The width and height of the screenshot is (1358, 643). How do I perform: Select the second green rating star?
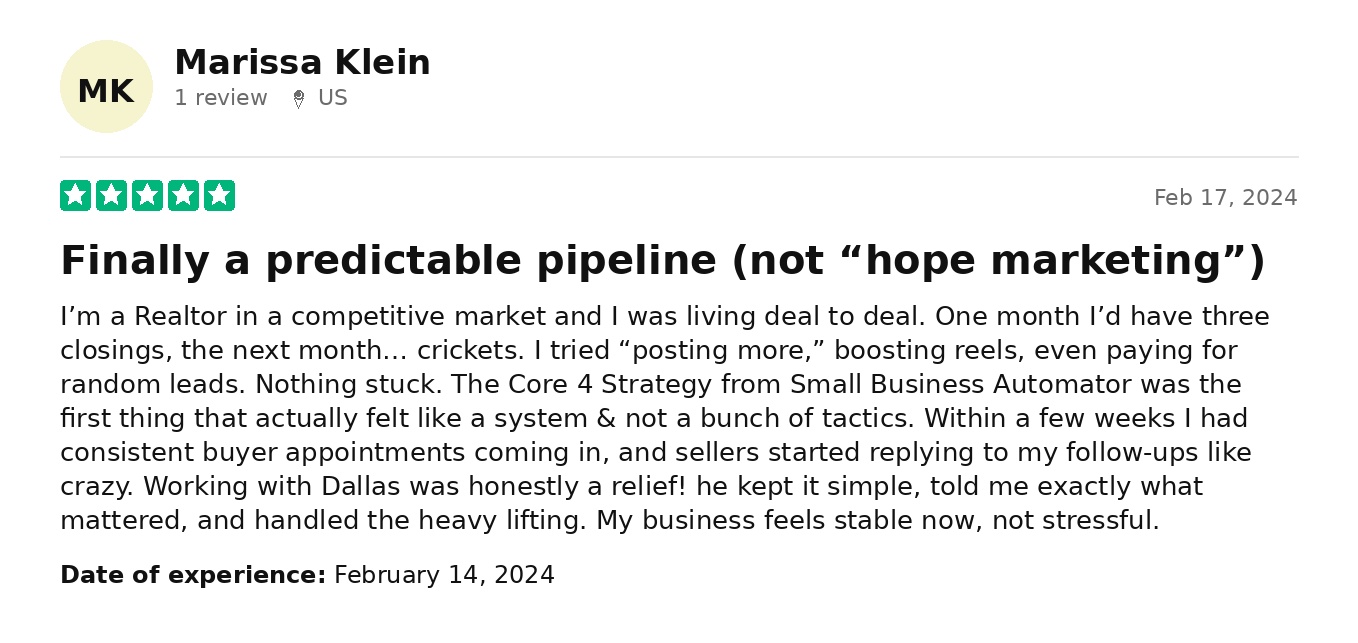point(111,196)
